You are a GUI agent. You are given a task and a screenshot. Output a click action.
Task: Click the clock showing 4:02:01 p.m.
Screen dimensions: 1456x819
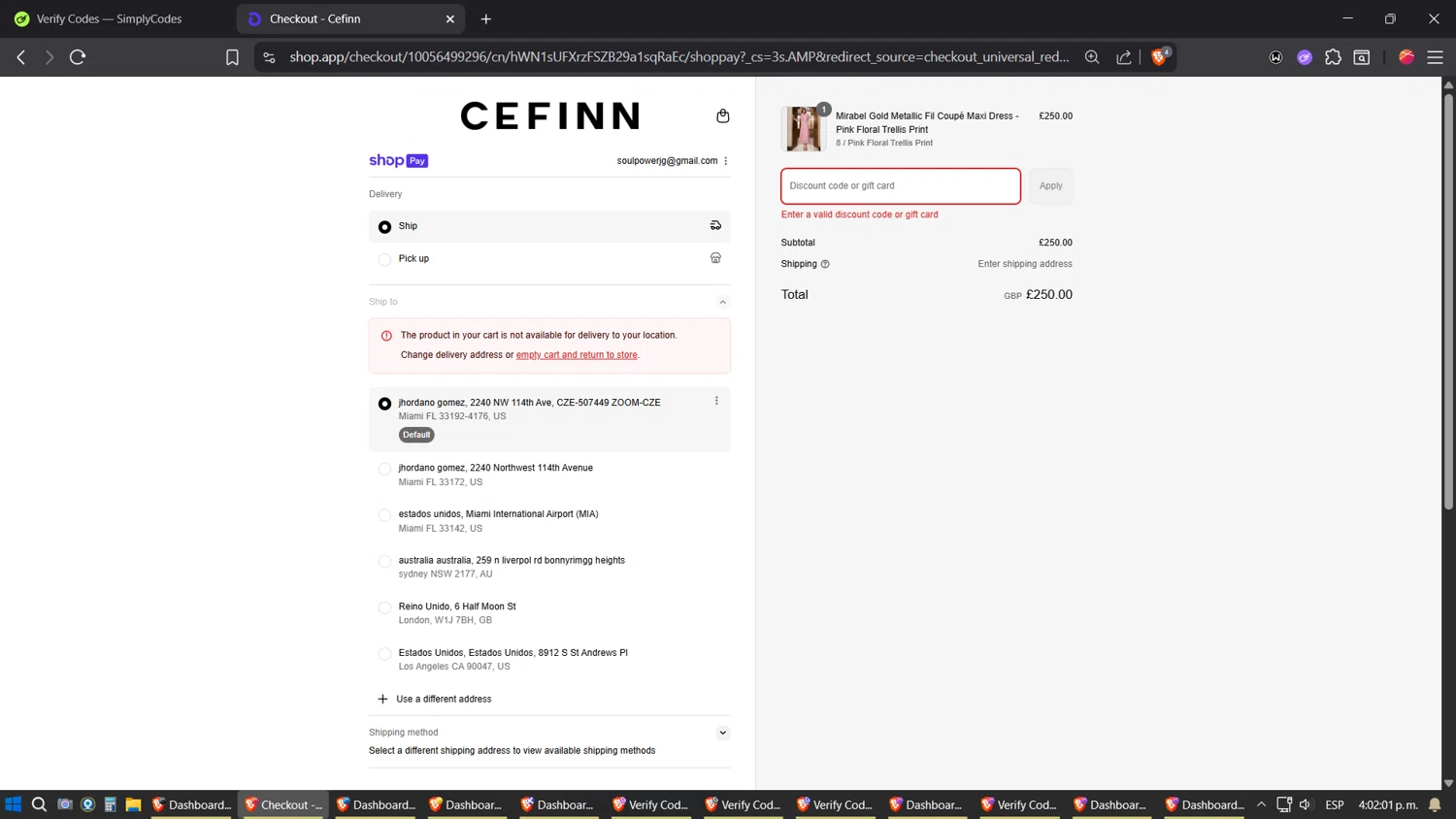pos(1388,804)
